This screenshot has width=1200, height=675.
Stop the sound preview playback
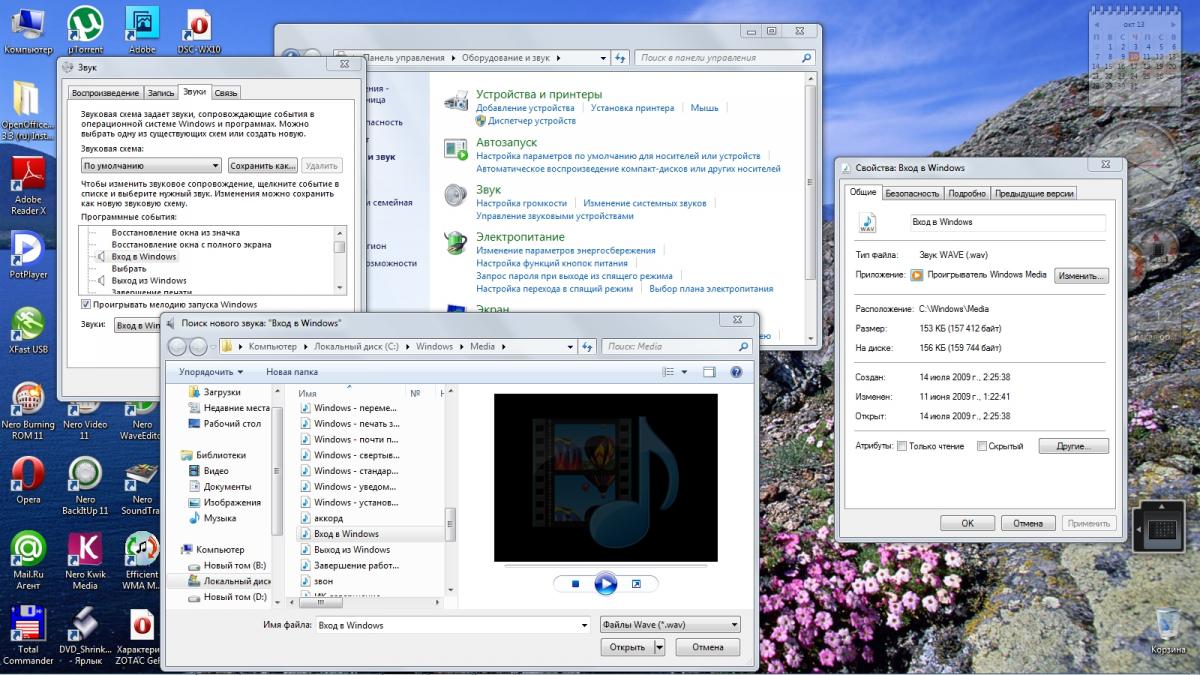(x=575, y=584)
